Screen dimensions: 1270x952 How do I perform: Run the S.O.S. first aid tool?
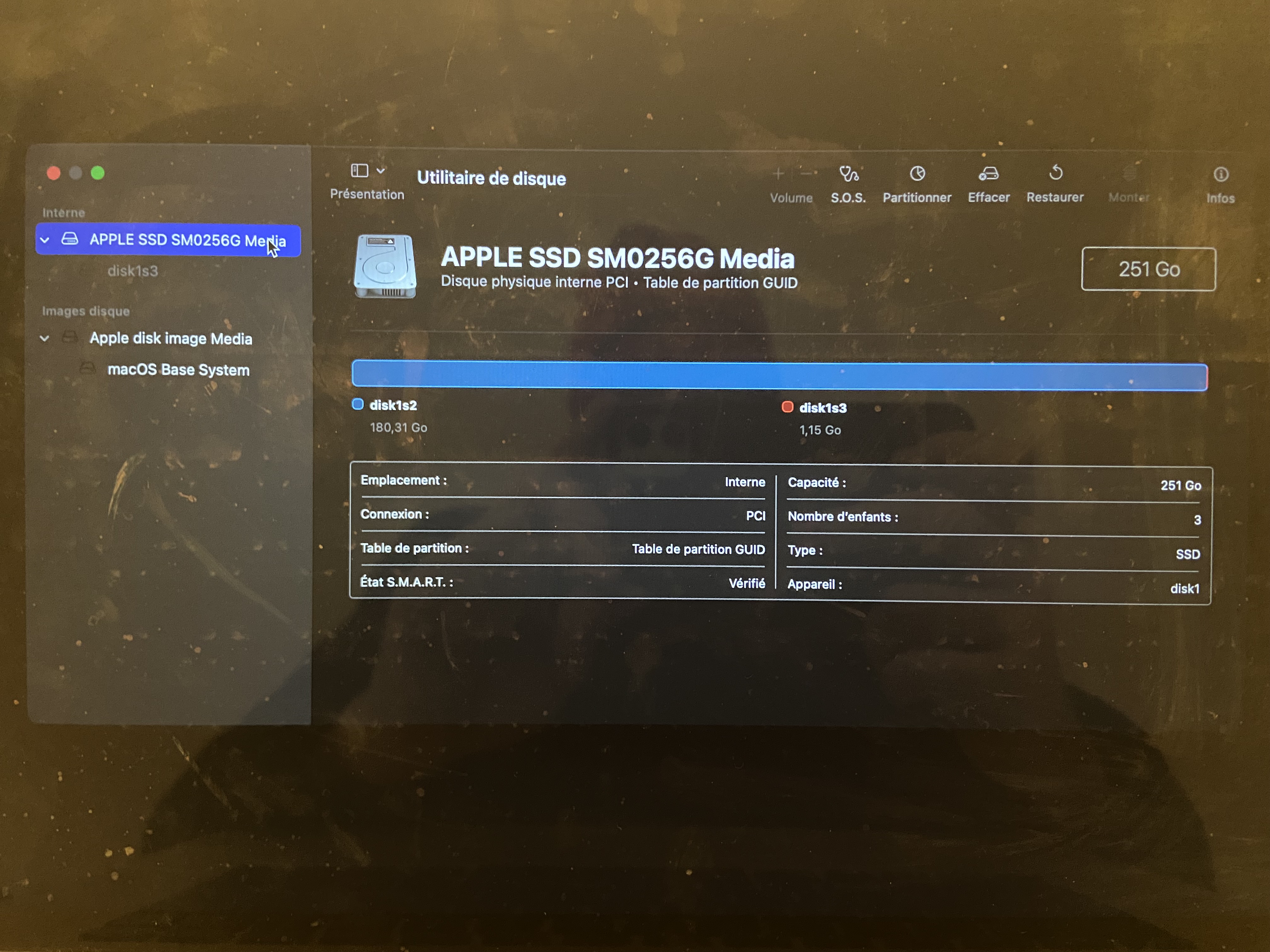click(849, 173)
